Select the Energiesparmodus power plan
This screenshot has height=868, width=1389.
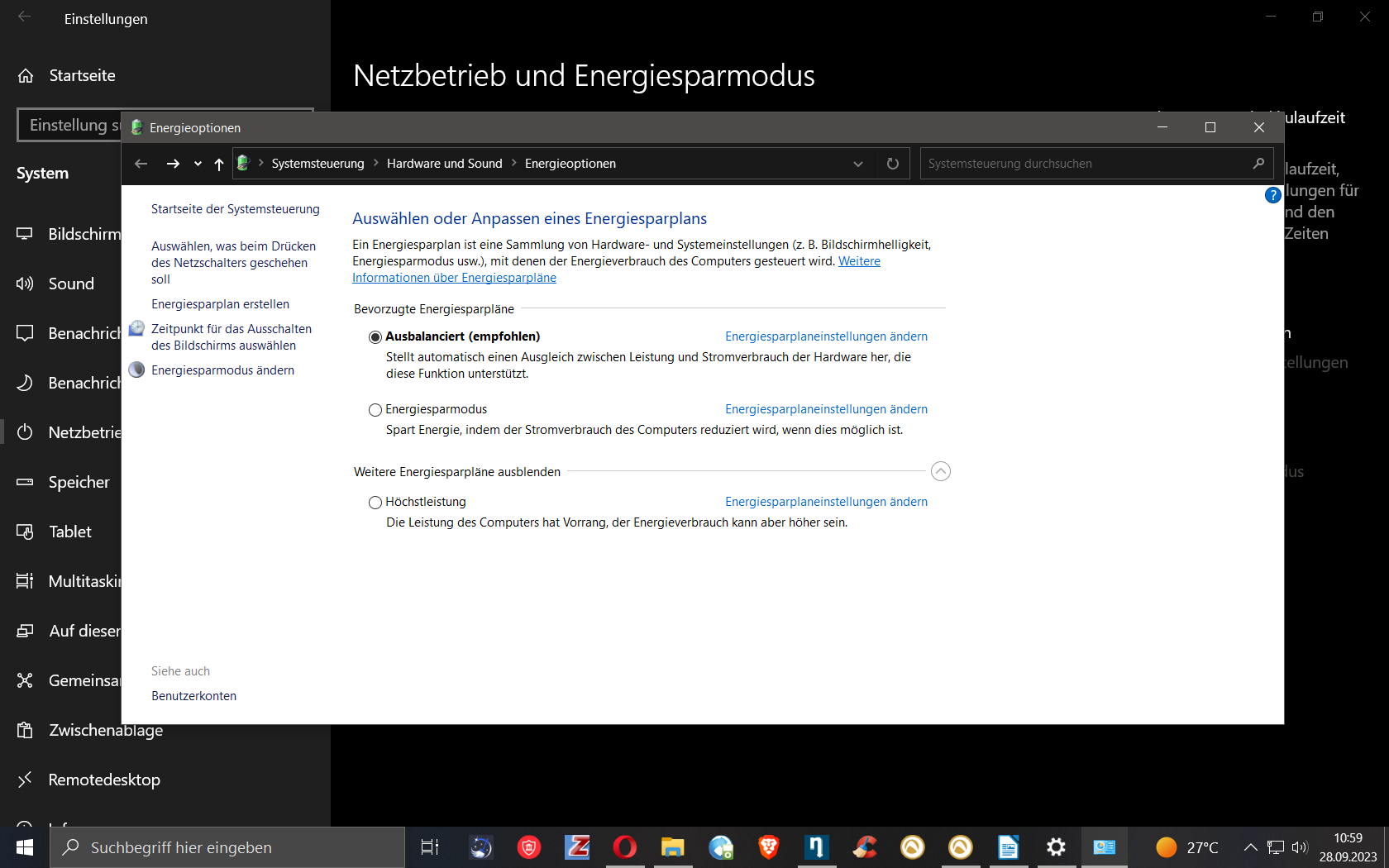click(375, 410)
